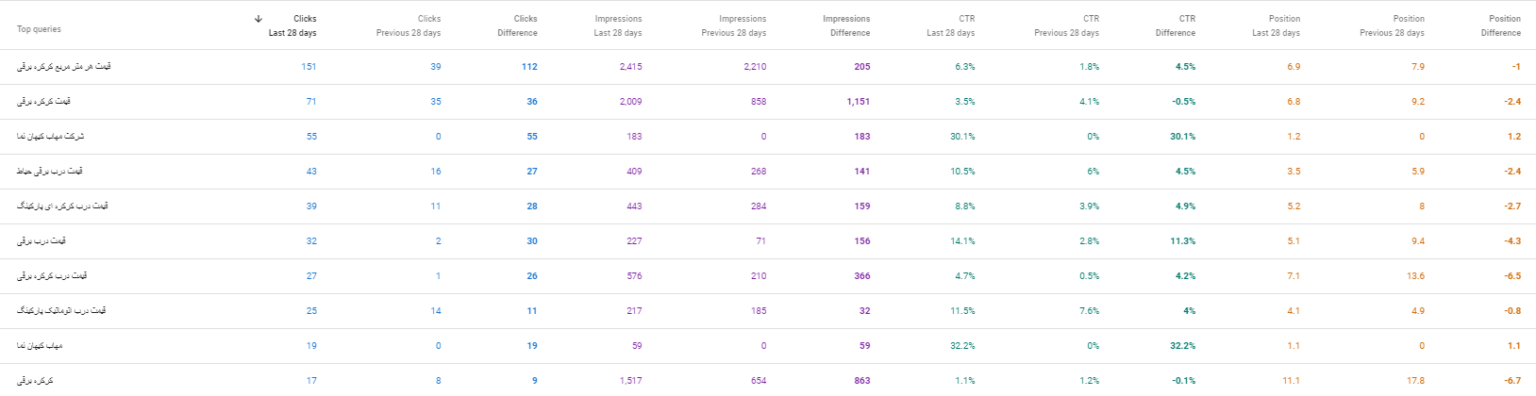The width and height of the screenshot is (1536, 396).
Task: Sort by CTR Last 28 days header
Action: tap(951, 25)
